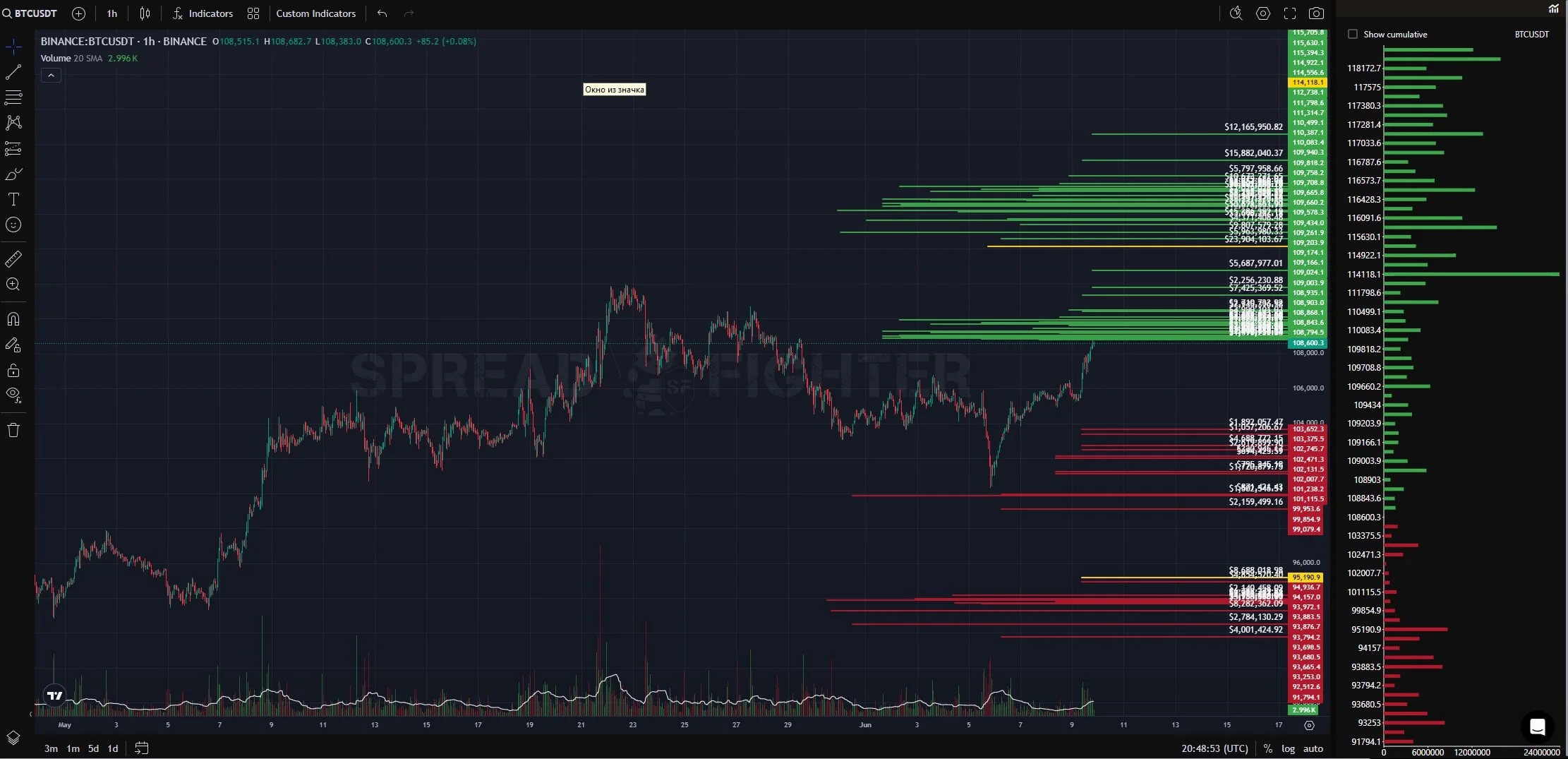Open the 1h interval dropdown

112,13
